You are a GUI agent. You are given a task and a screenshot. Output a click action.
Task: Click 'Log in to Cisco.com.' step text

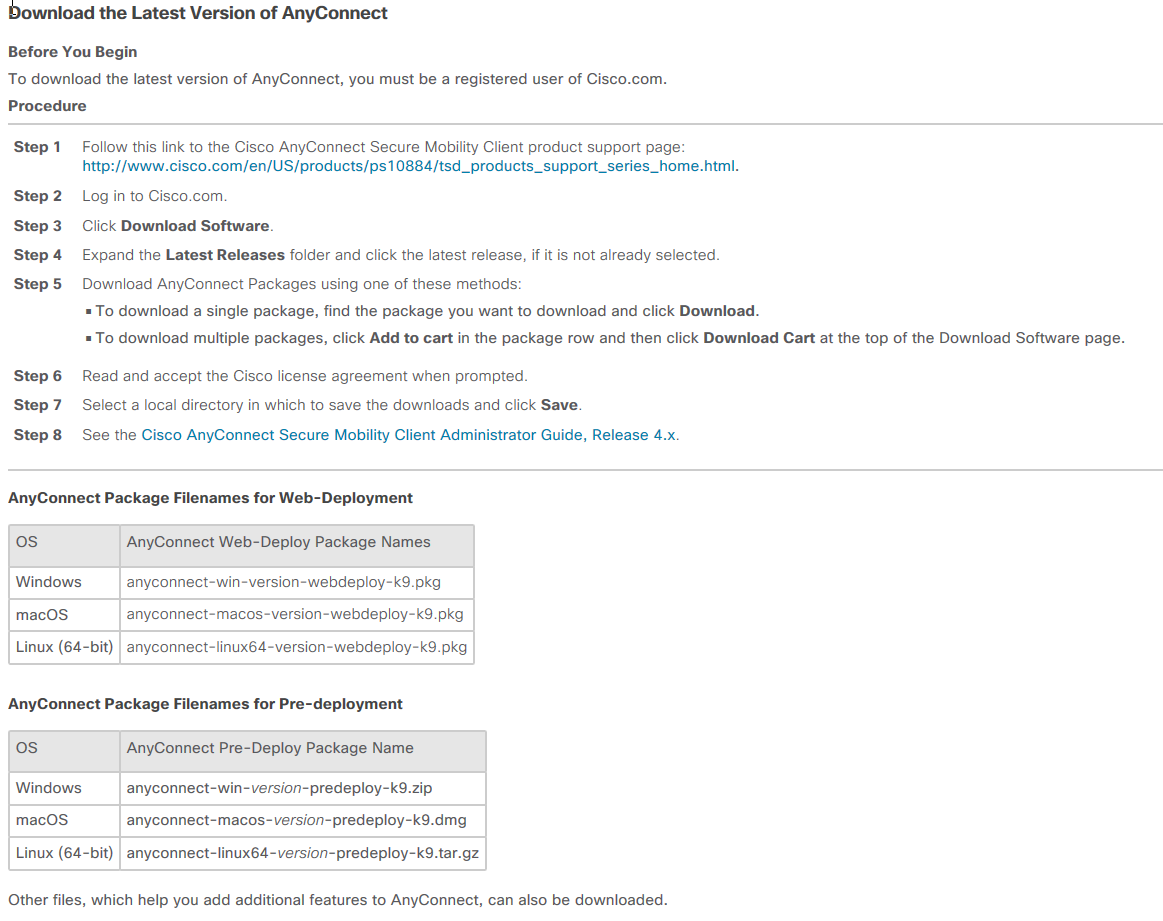pyautogui.click(x=154, y=196)
